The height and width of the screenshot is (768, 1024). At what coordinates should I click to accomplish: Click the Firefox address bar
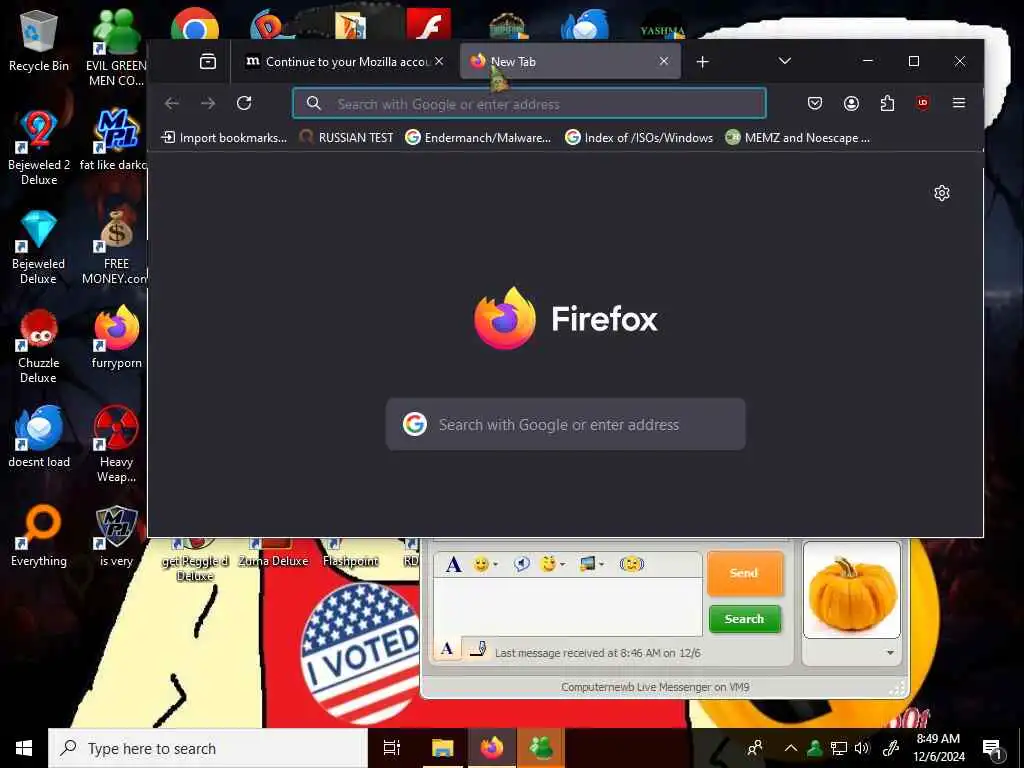pyautogui.click(x=529, y=103)
